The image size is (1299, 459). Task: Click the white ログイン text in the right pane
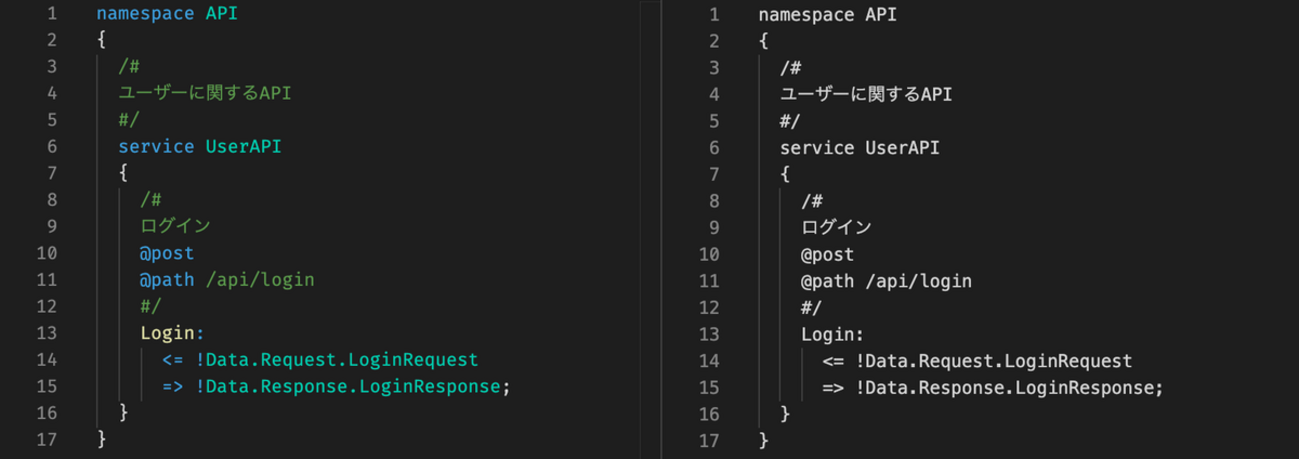(836, 228)
